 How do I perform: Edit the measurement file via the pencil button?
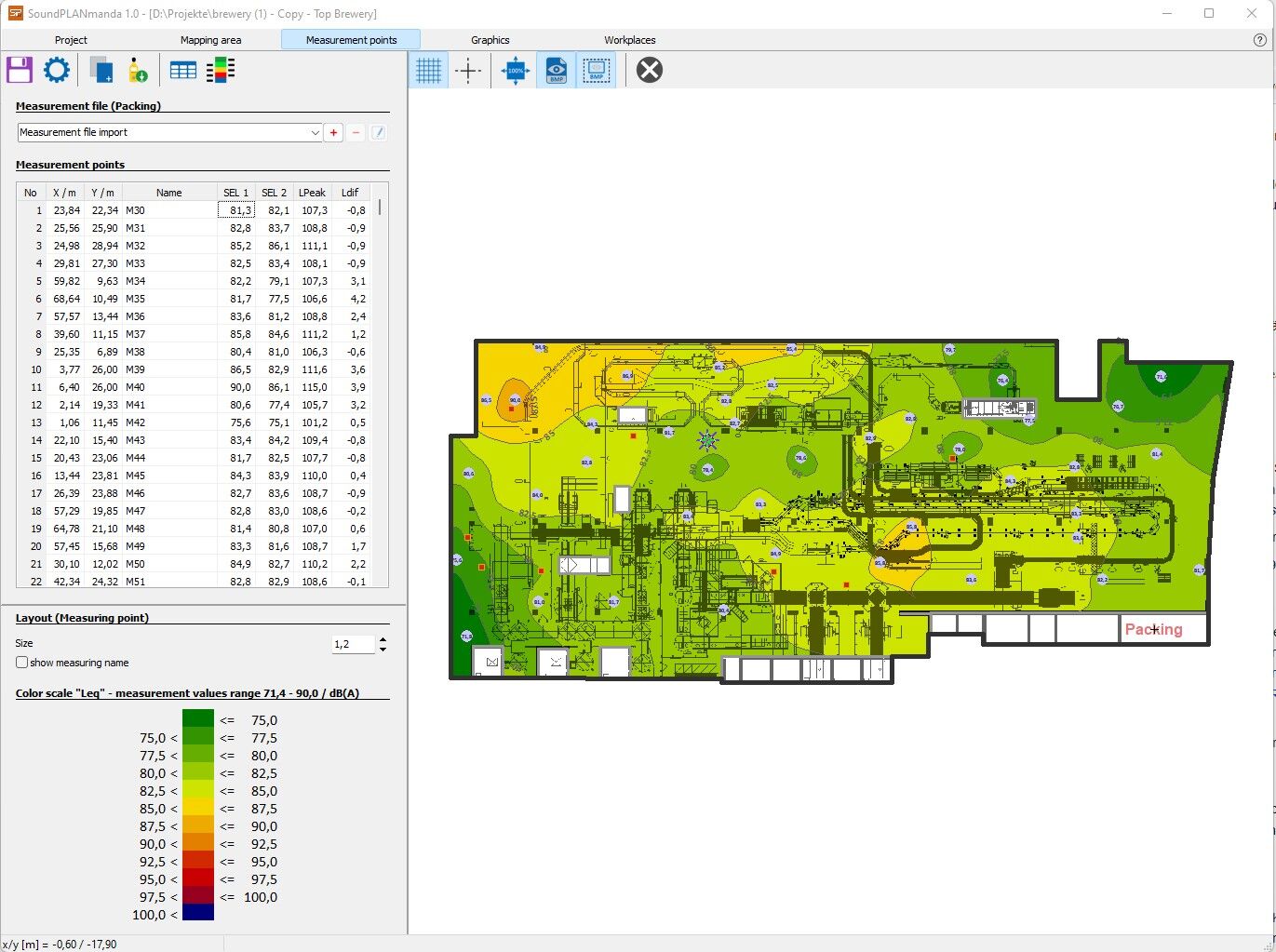(378, 132)
